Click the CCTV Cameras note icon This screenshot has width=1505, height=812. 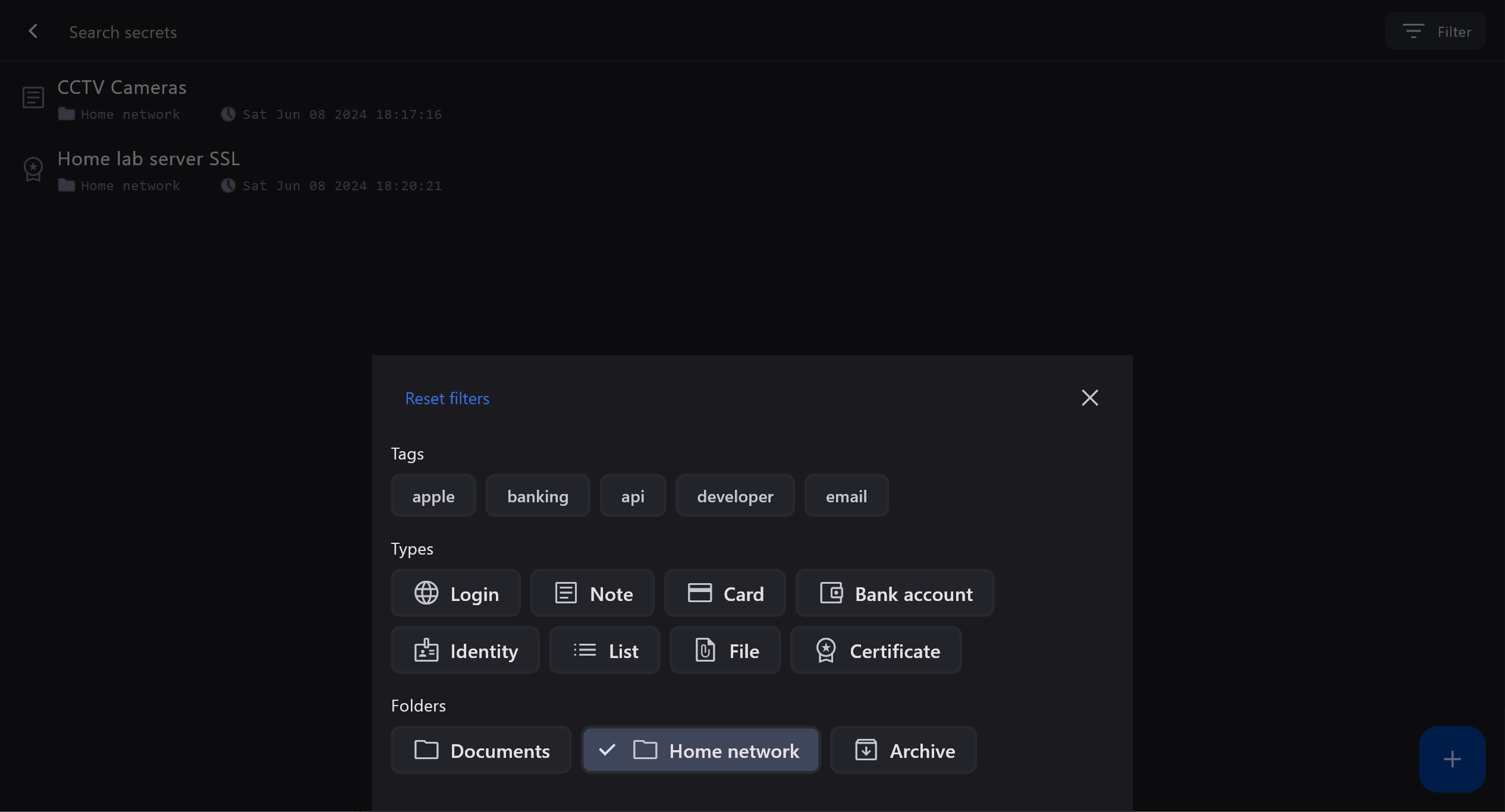pos(33,97)
